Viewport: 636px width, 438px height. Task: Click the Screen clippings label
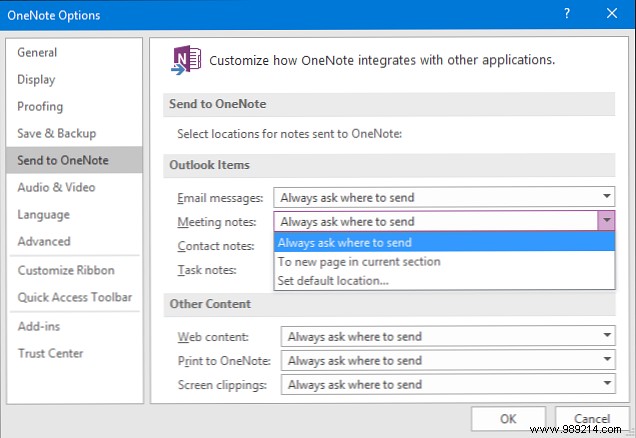pos(222,385)
